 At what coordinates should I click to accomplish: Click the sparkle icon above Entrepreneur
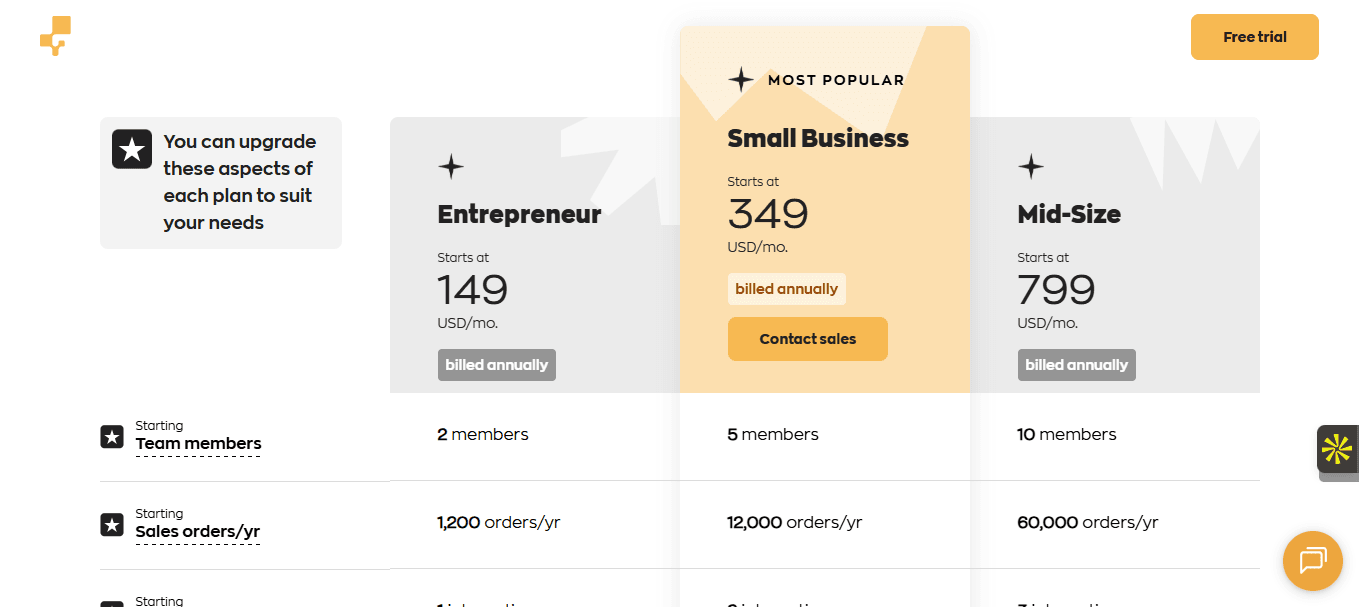(451, 167)
